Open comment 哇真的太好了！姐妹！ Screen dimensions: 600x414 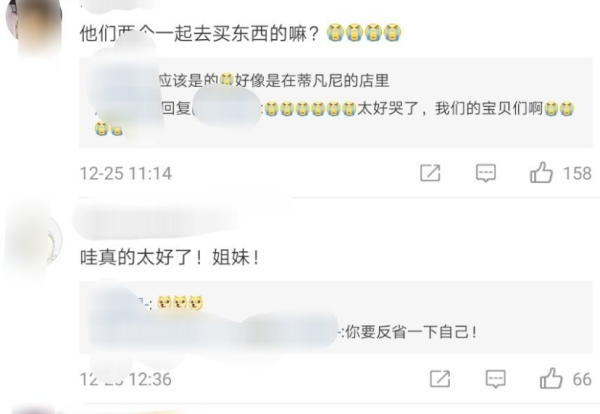tap(170, 257)
